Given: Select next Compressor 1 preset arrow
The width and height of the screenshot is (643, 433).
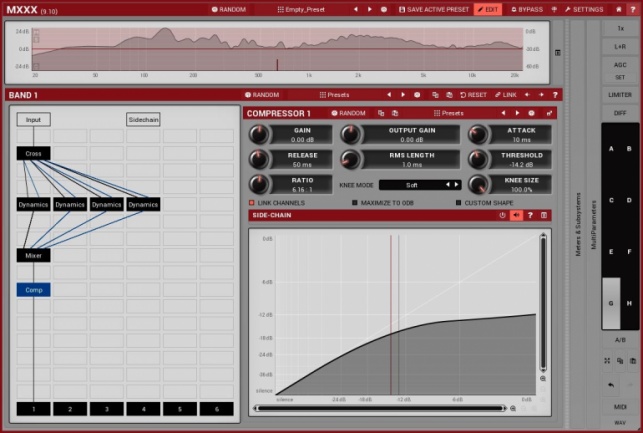Looking at the screenshot, I should click(517, 113).
